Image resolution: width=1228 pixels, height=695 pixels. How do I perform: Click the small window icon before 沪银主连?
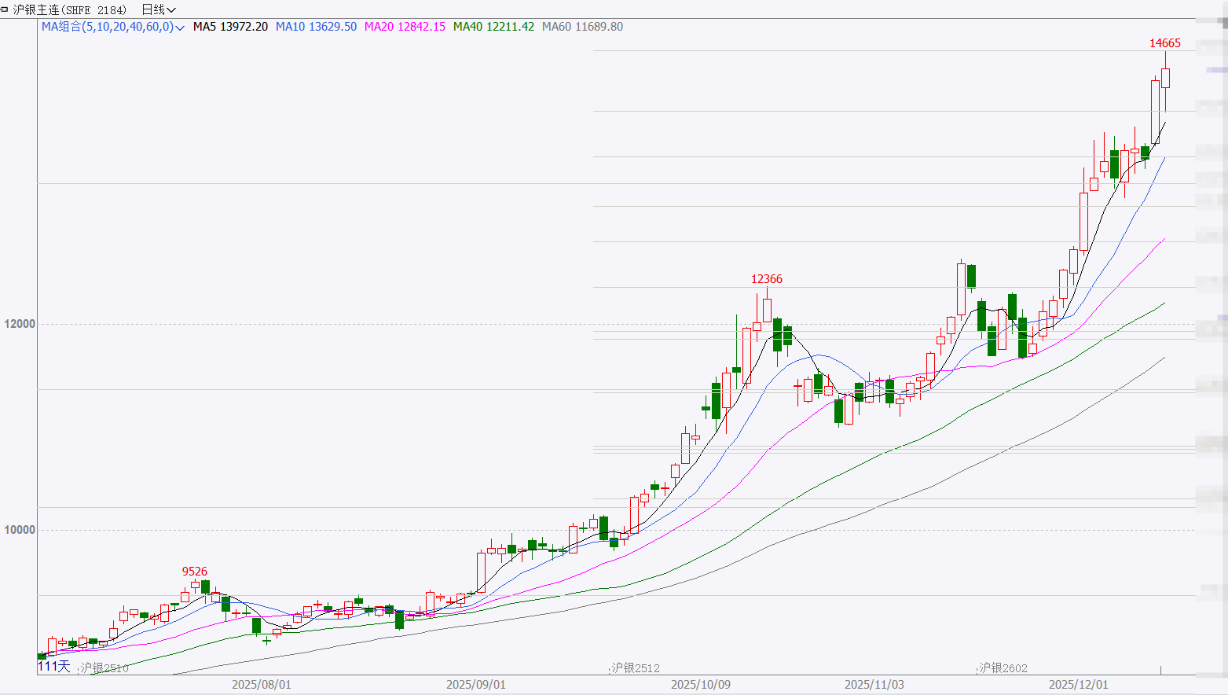[6, 9]
